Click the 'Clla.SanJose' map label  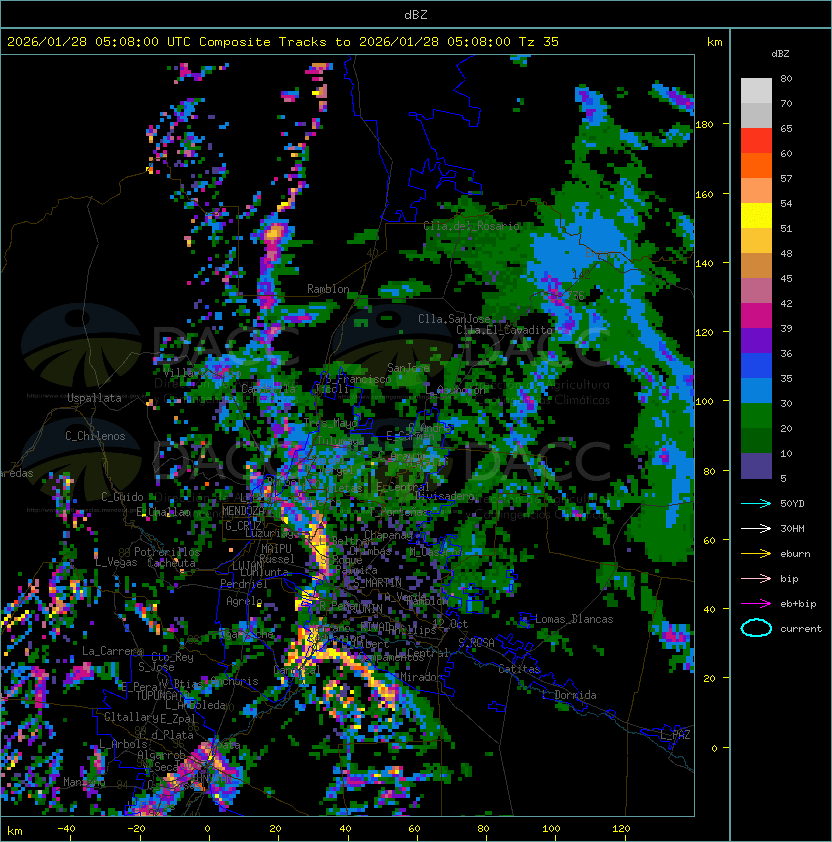pyautogui.click(x=454, y=319)
